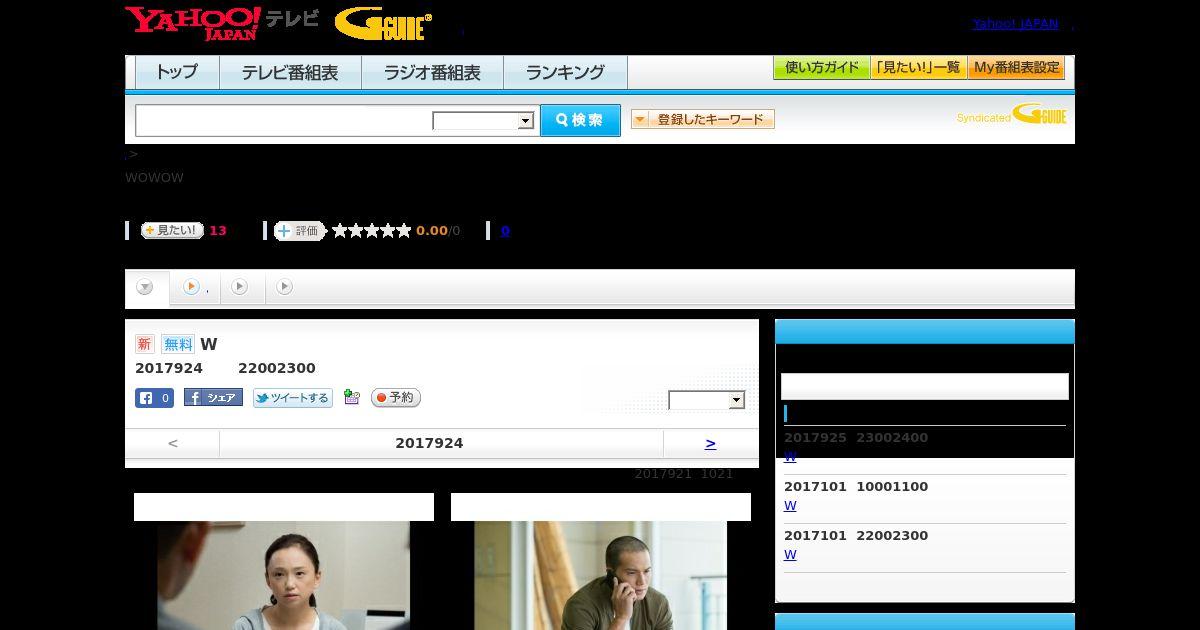Go to next date with > link
Image resolution: width=1200 pixels, height=630 pixels.
point(711,443)
